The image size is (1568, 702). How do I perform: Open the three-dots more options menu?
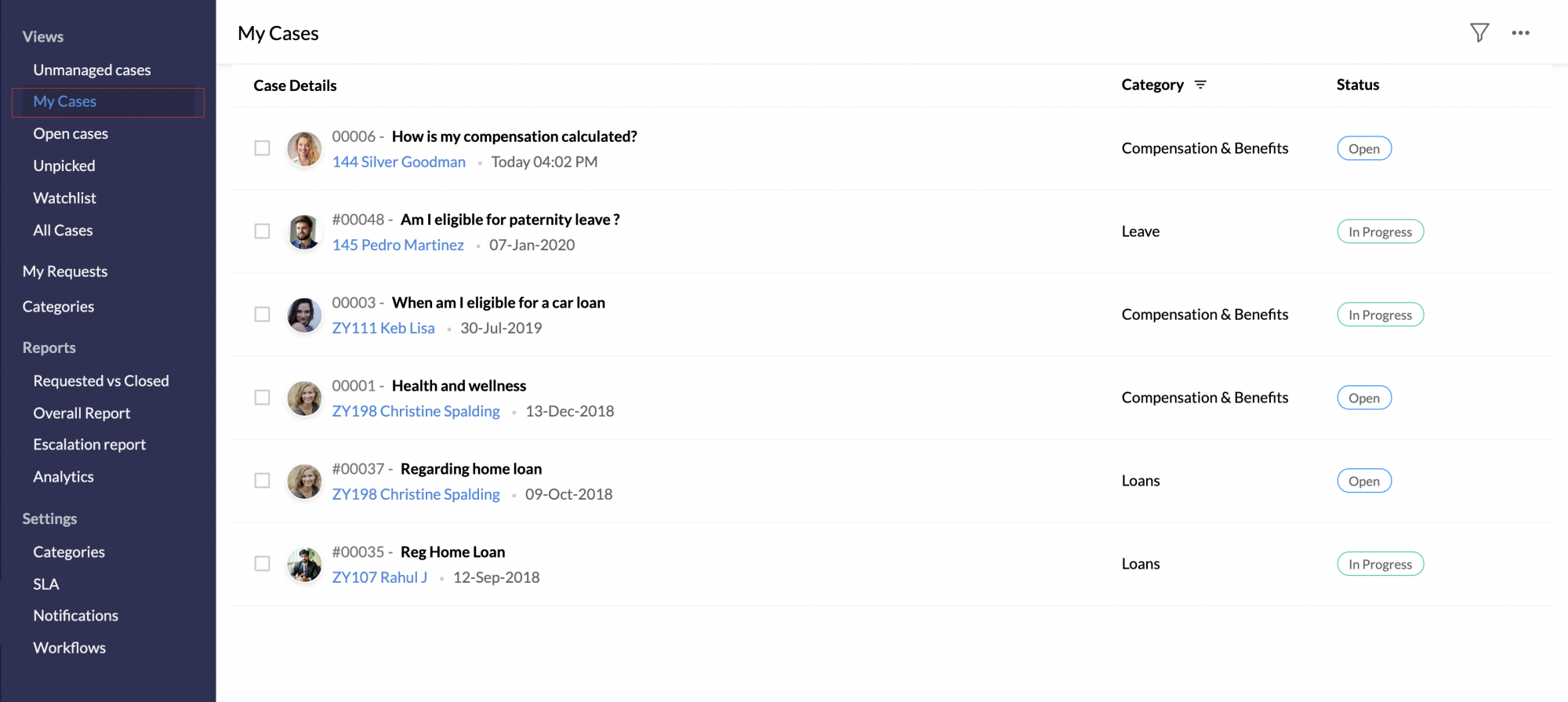click(x=1520, y=33)
